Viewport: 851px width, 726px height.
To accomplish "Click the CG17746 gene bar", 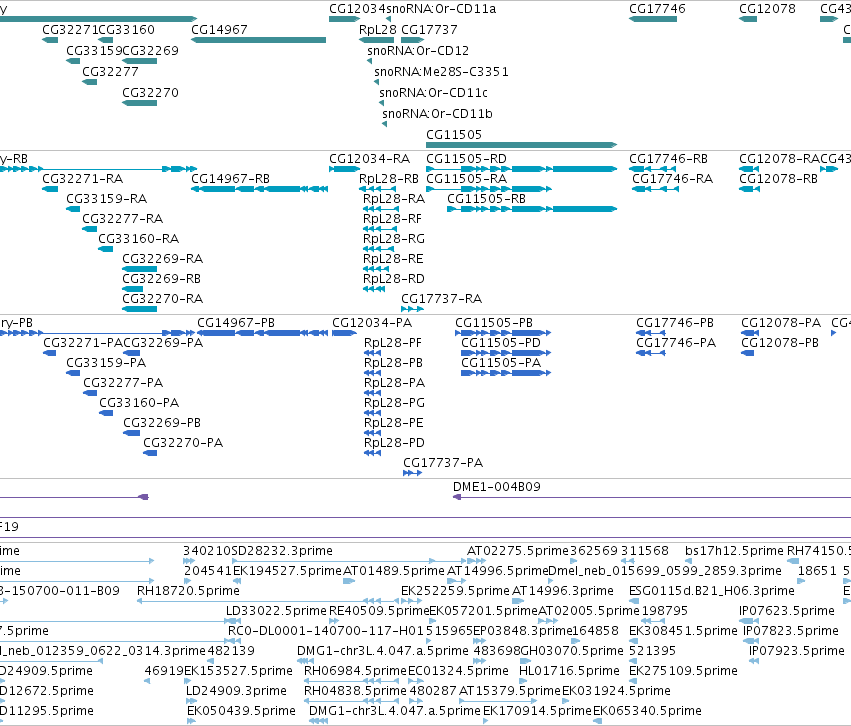I will coord(653,19).
